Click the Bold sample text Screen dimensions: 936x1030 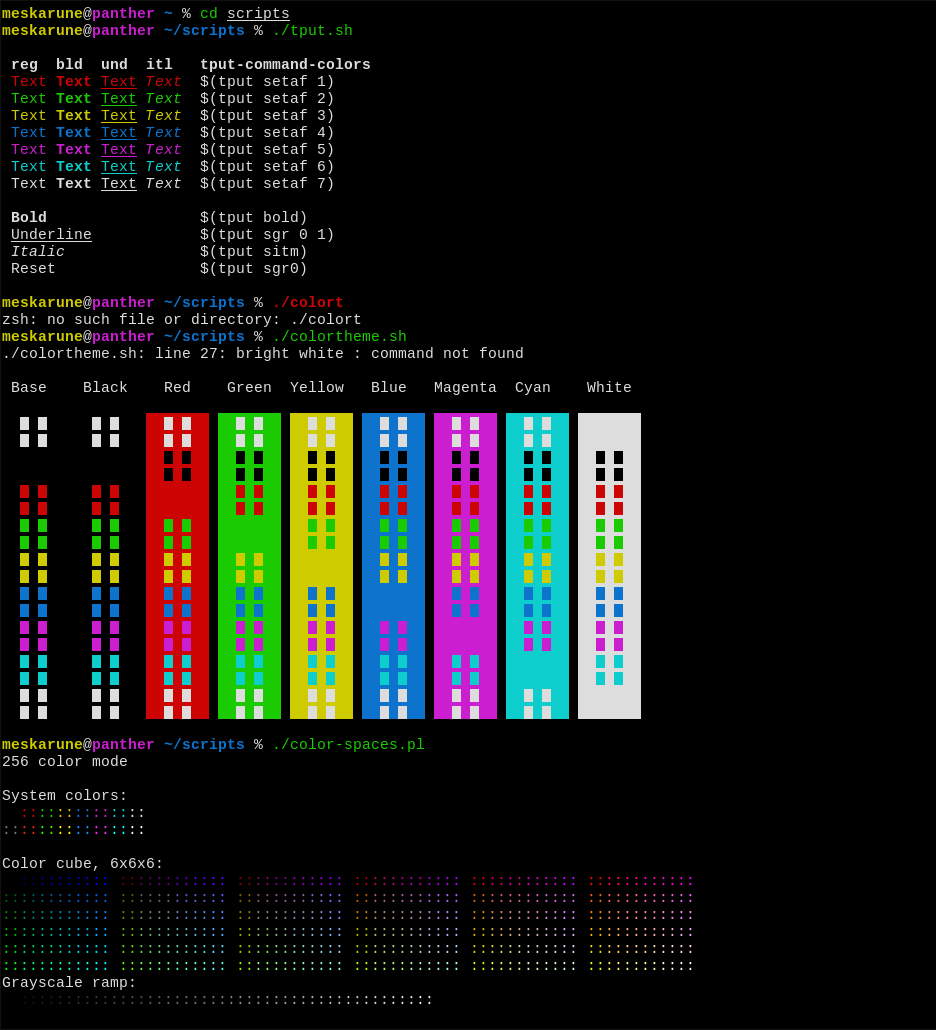(x=28, y=217)
